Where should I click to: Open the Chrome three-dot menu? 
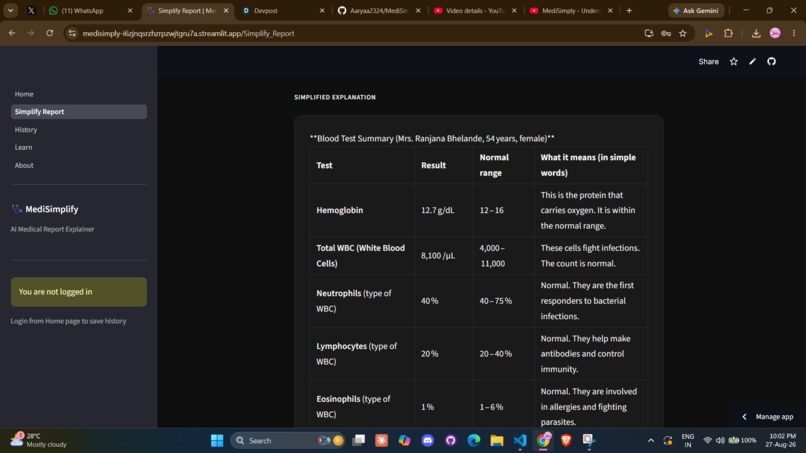point(794,33)
